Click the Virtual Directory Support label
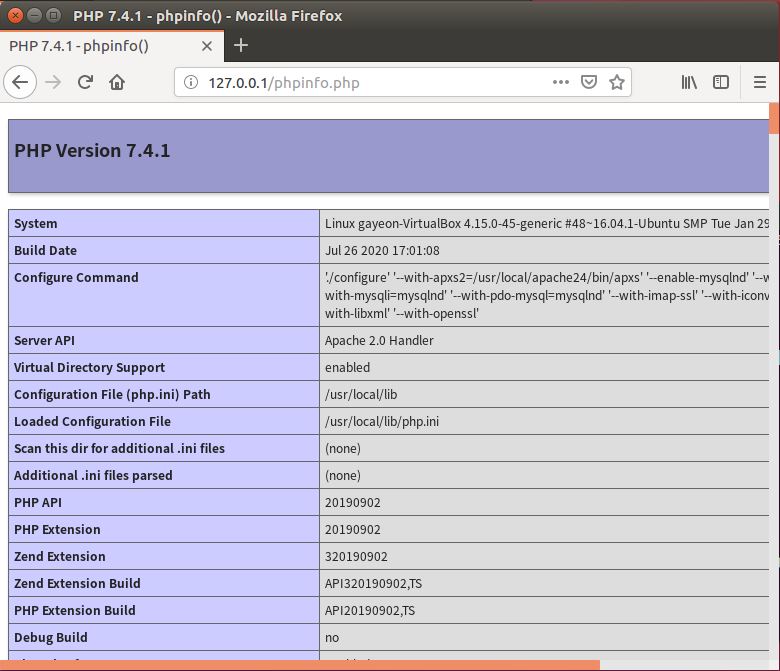 click(x=89, y=368)
